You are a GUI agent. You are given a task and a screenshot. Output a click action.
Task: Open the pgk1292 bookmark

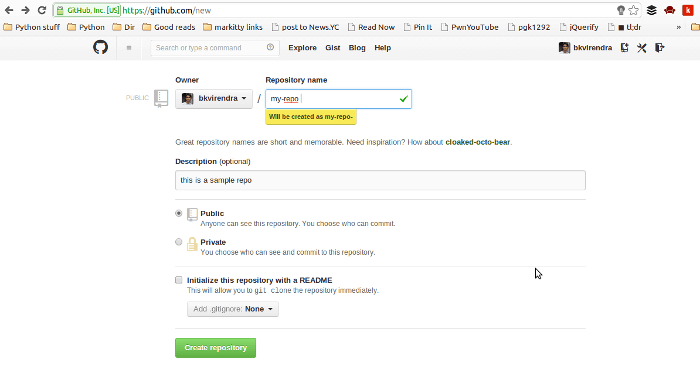point(529,27)
